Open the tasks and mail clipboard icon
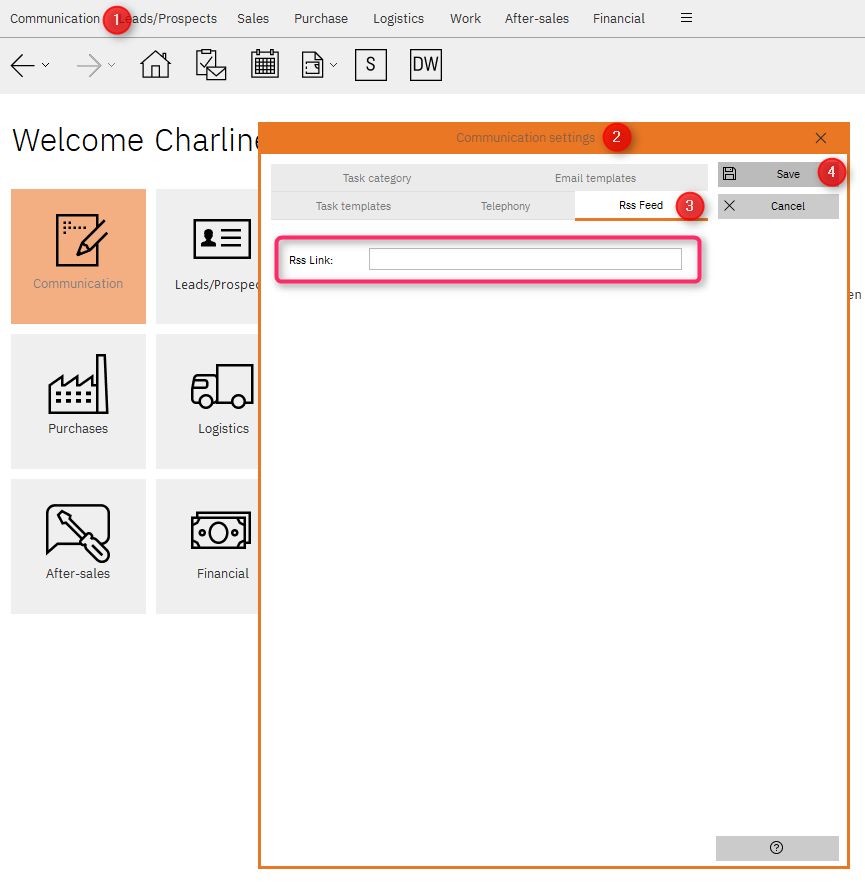This screenshot has height=891, width=865. tap(211, 64)
